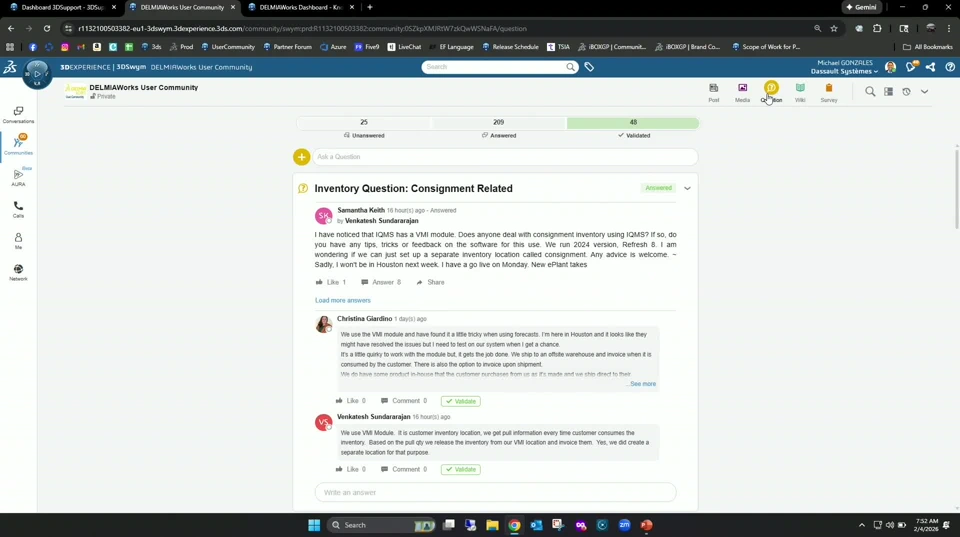Screen dimensions: 960x537
Task: Share the consignment question
Action: pyautogui.click(x=430, y=282)
